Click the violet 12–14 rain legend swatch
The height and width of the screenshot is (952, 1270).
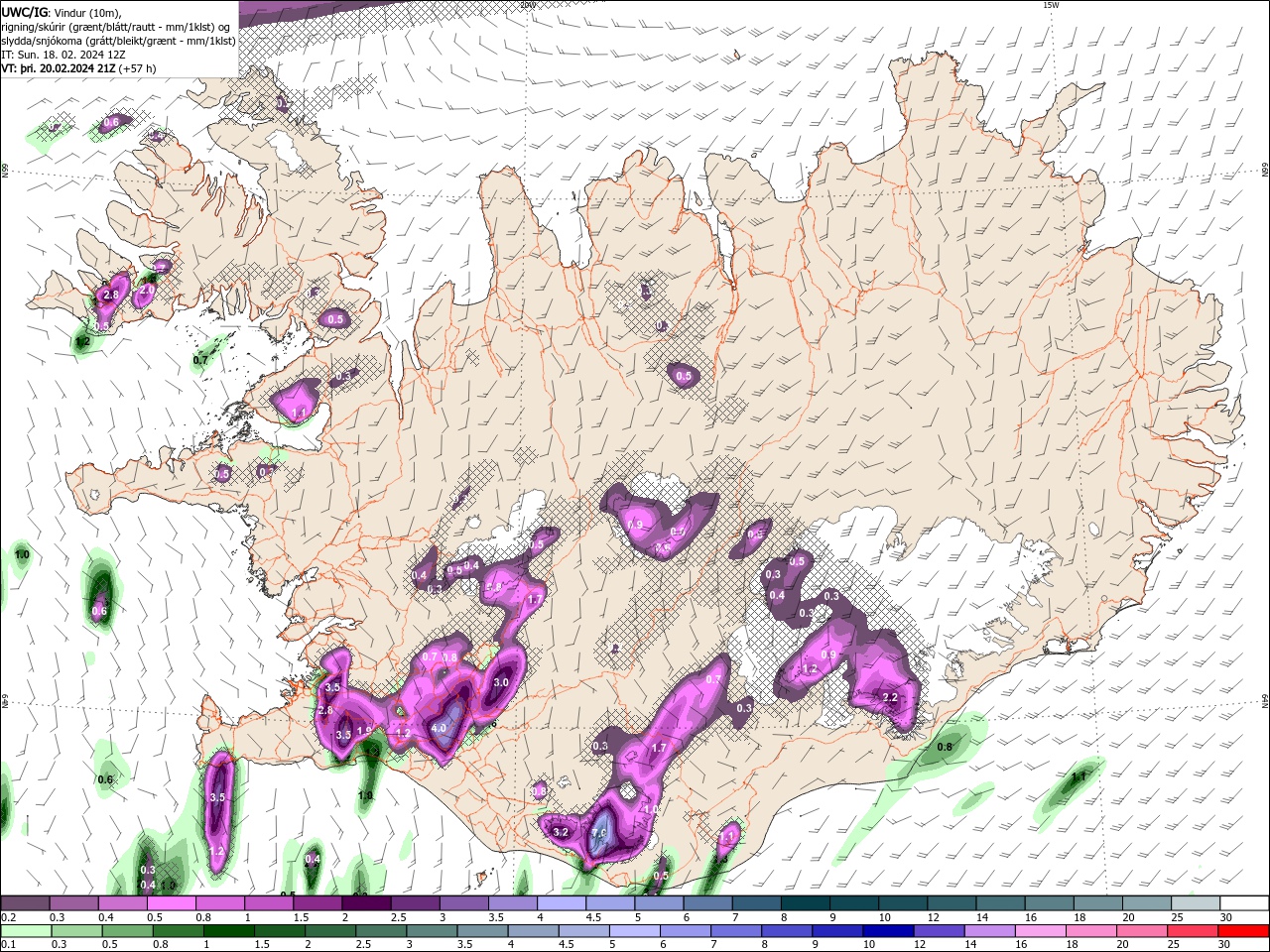click(939, 931)
